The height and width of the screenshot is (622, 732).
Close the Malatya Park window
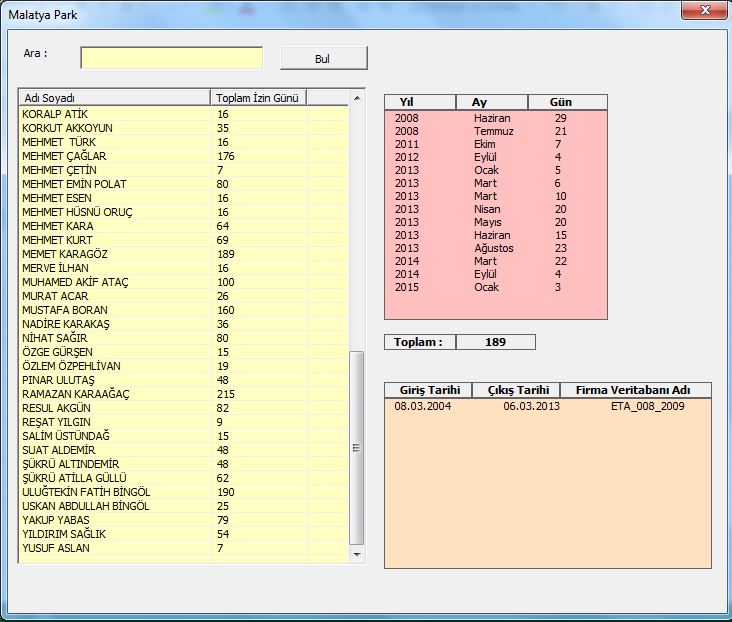[704, 11]
